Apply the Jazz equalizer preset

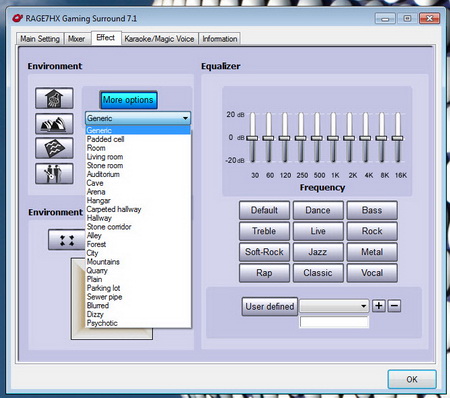(x=318, y=252)
